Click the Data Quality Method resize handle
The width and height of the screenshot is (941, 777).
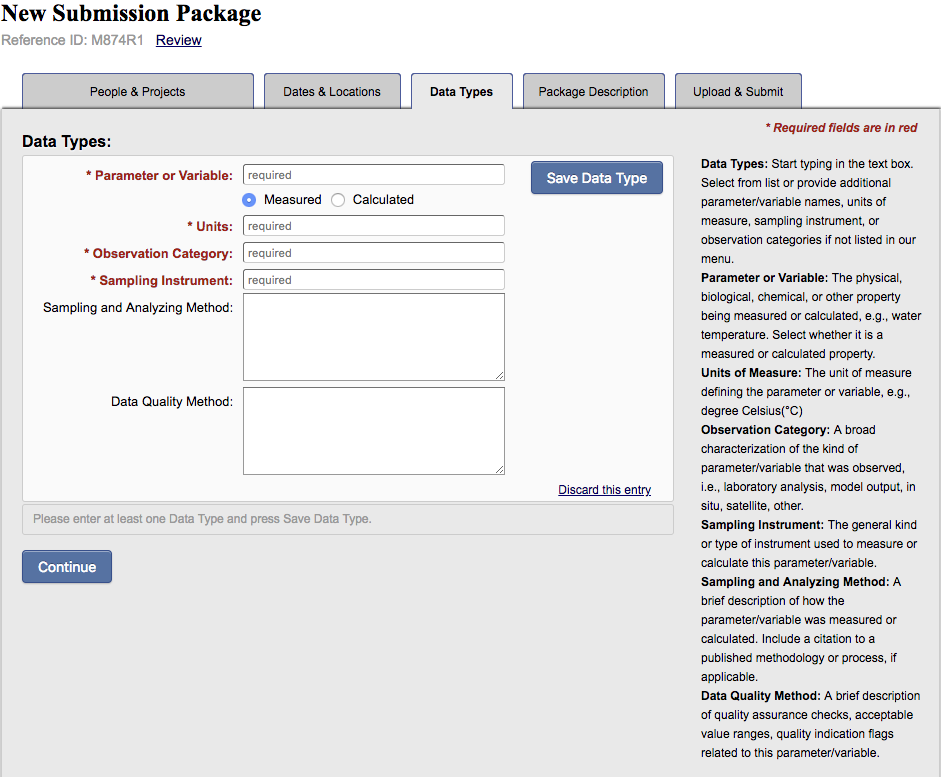499,469
